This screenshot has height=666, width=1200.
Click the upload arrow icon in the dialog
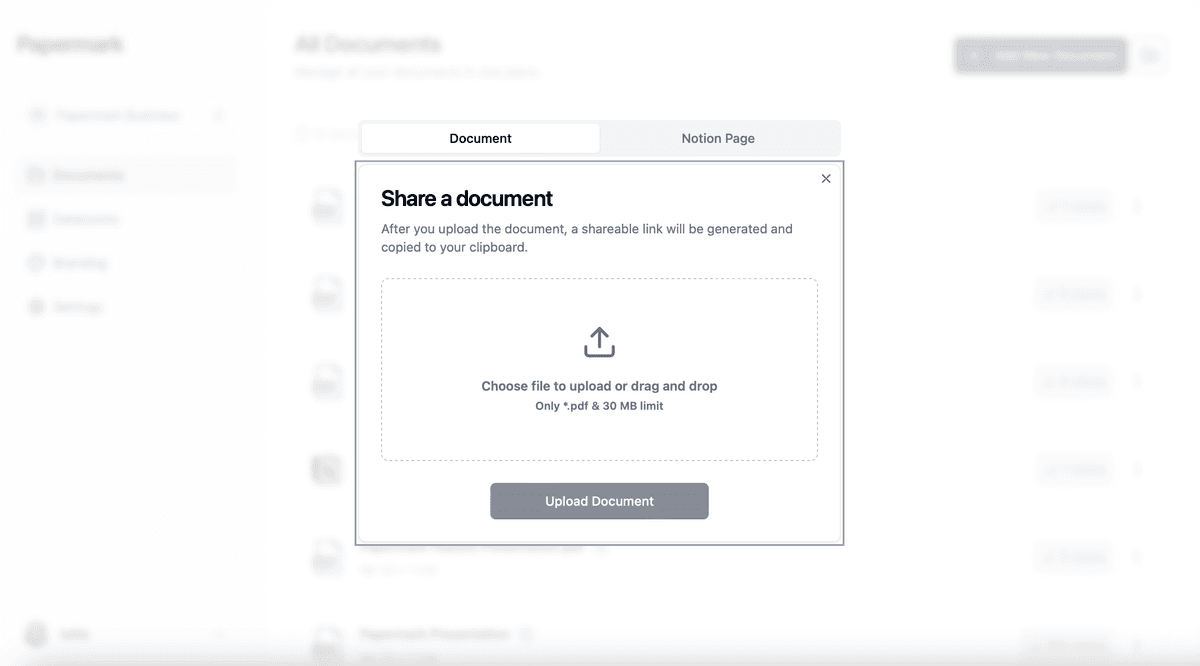[x=599, y=340]
